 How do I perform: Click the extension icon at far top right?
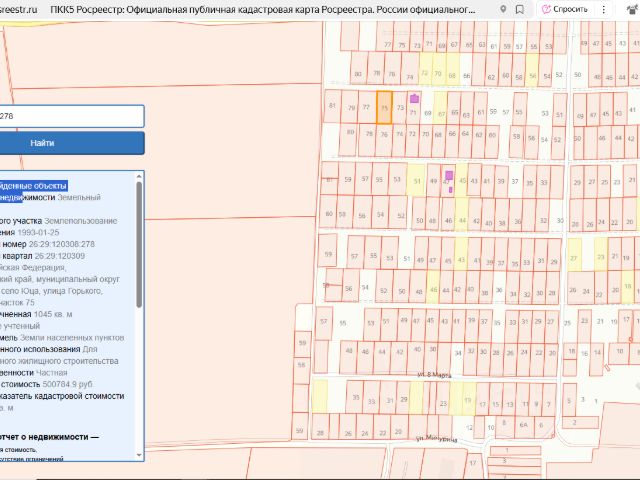[633, 9]
